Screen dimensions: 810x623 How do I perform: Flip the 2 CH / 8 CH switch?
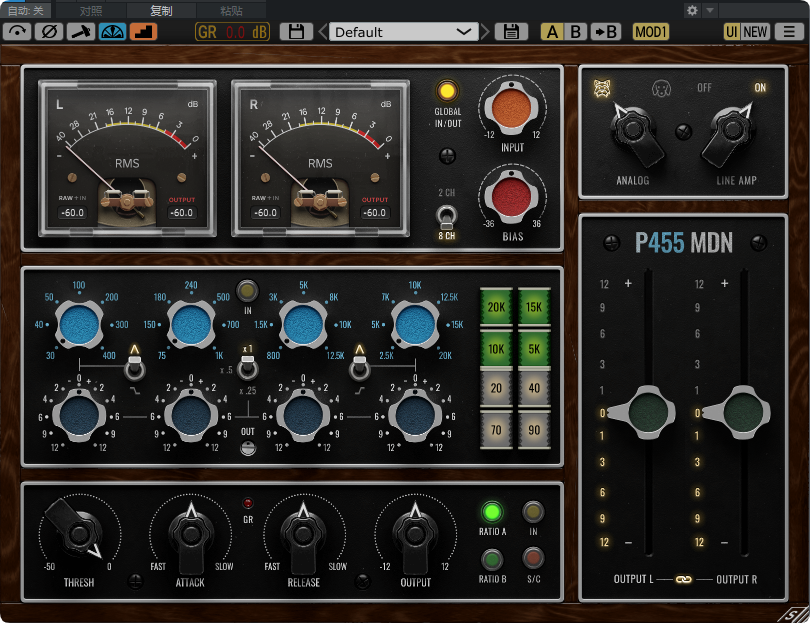pos(446,217)
